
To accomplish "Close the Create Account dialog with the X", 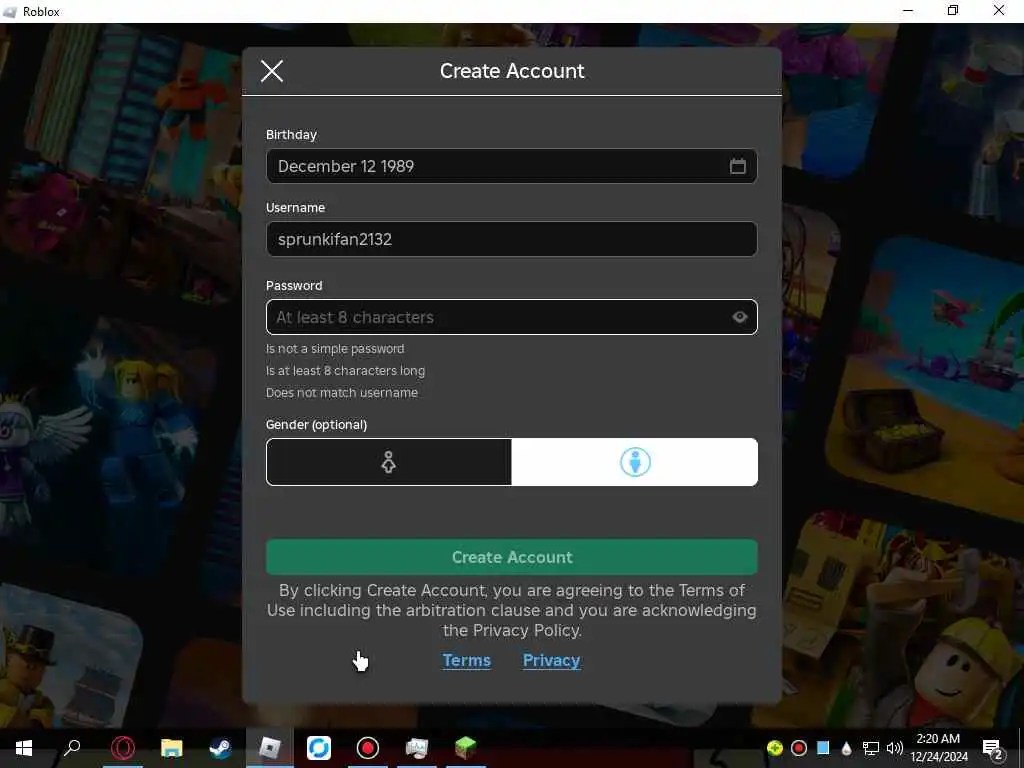I will tap(272, 71).
